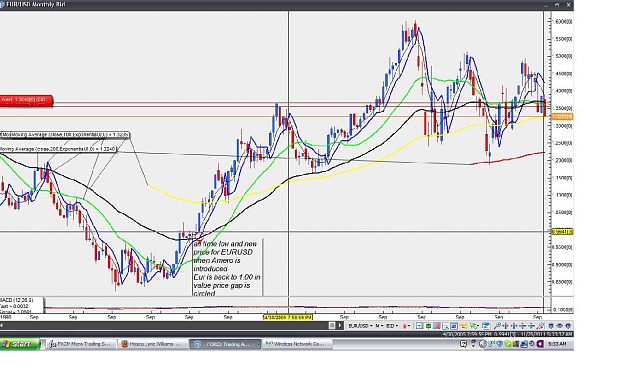Image resolution: width=625 pixels, height=391 pixels.
Task: Open the red candle chart-style dropdown
Action: pyautogui.click(x=407, y=326)
